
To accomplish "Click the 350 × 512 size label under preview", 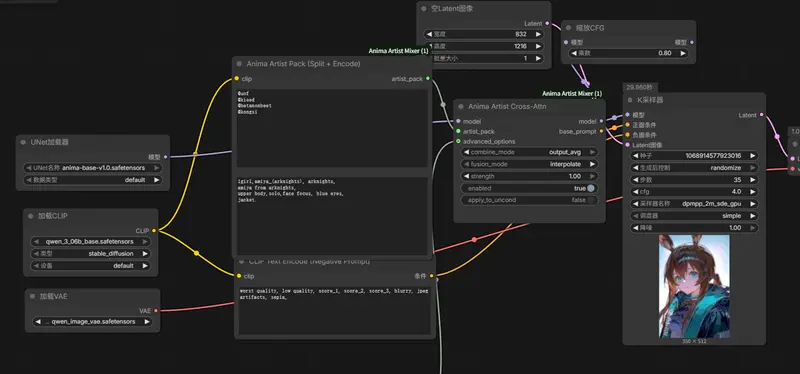I will [x=694, y=341].
